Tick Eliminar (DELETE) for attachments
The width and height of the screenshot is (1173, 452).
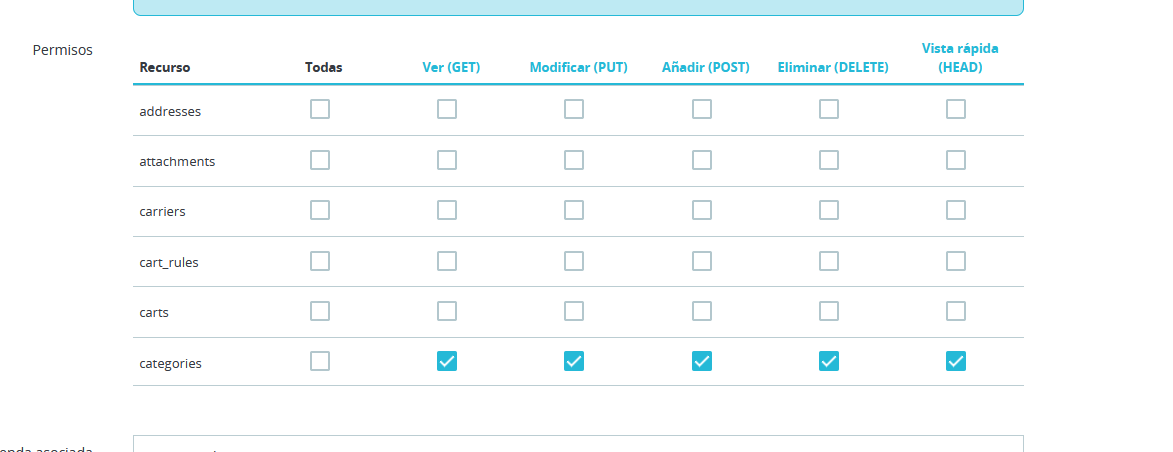(829, 160)
